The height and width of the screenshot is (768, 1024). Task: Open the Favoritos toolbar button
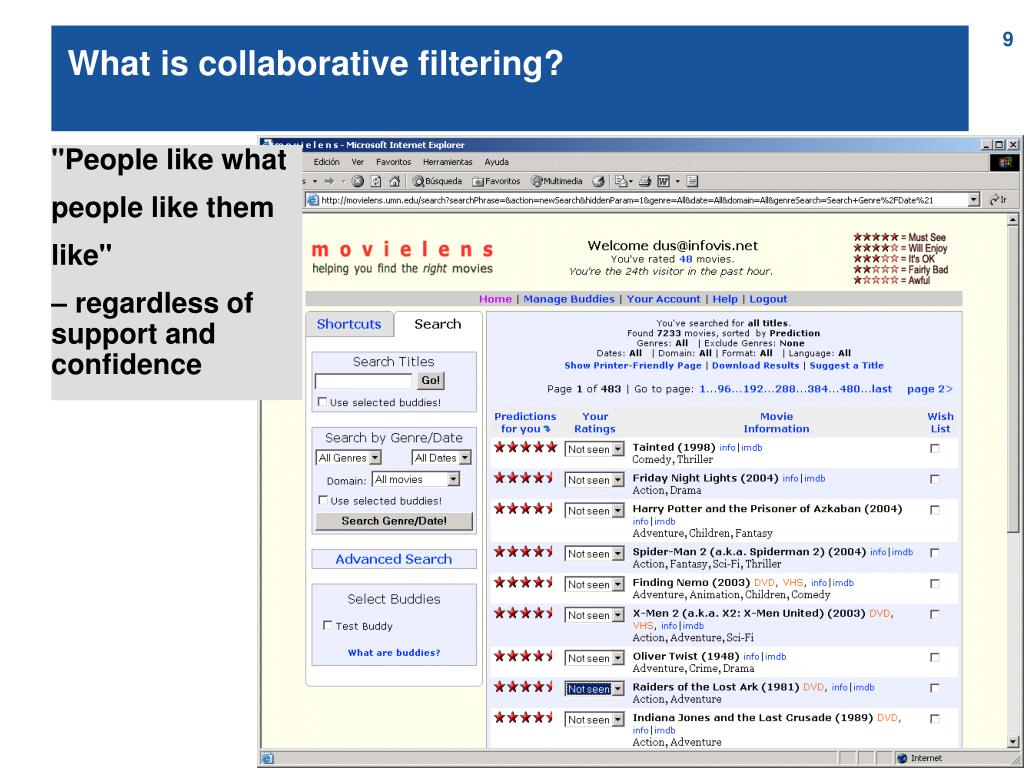tap(496, 181)
